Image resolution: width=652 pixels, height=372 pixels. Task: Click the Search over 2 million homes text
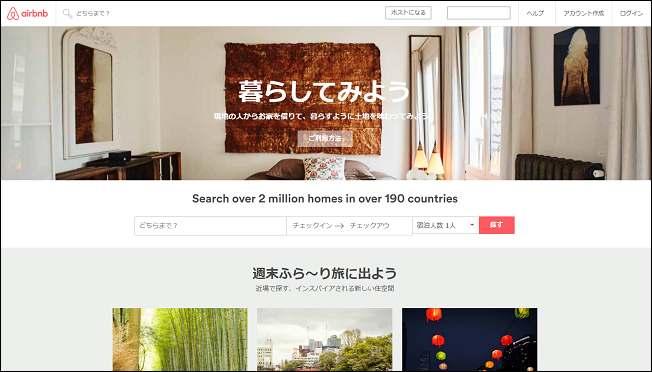[325, 199]
